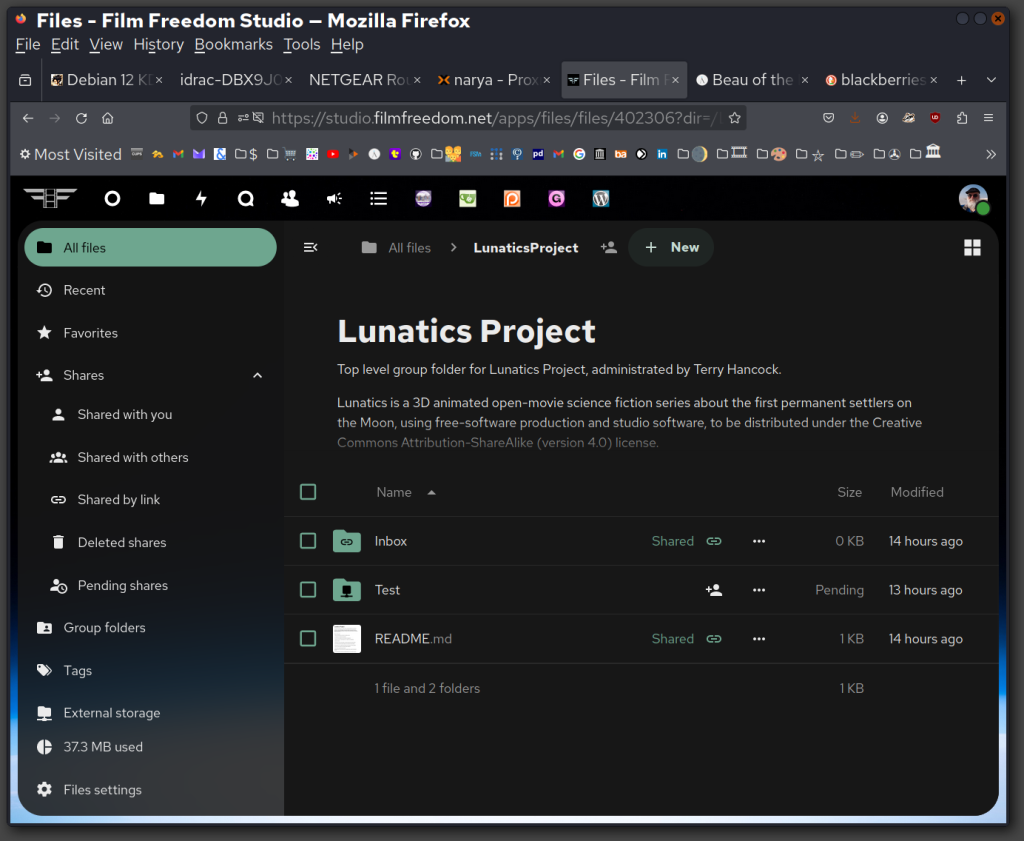
Task: Select the checkbox next to README.md
Action: (x=308, y=638)
